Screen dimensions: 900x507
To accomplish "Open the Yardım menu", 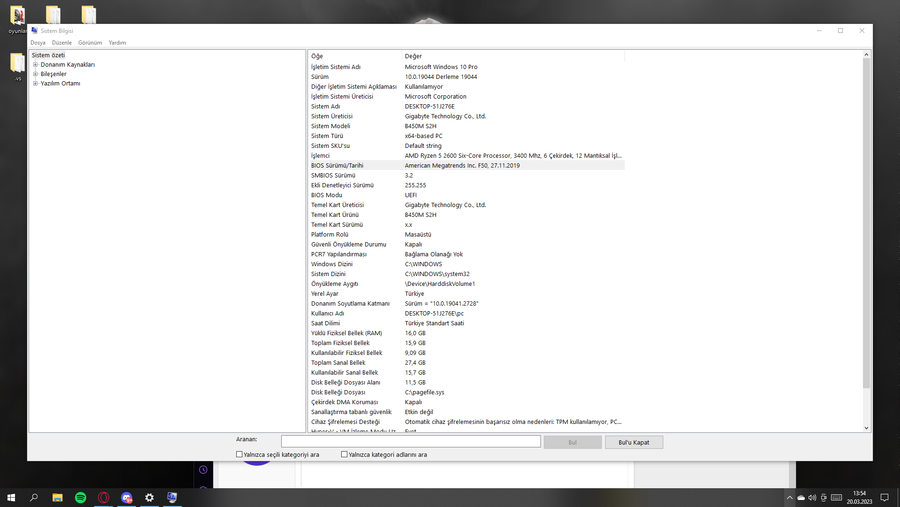I will (117, 42).
